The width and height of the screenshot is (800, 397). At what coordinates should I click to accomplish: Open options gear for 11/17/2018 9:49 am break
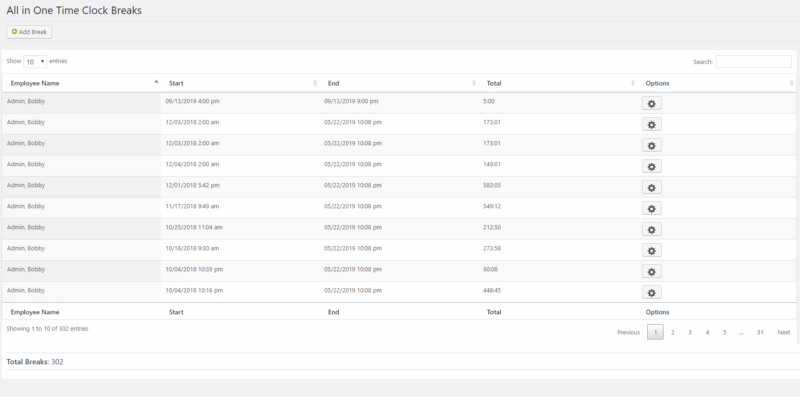coord(652,208)
